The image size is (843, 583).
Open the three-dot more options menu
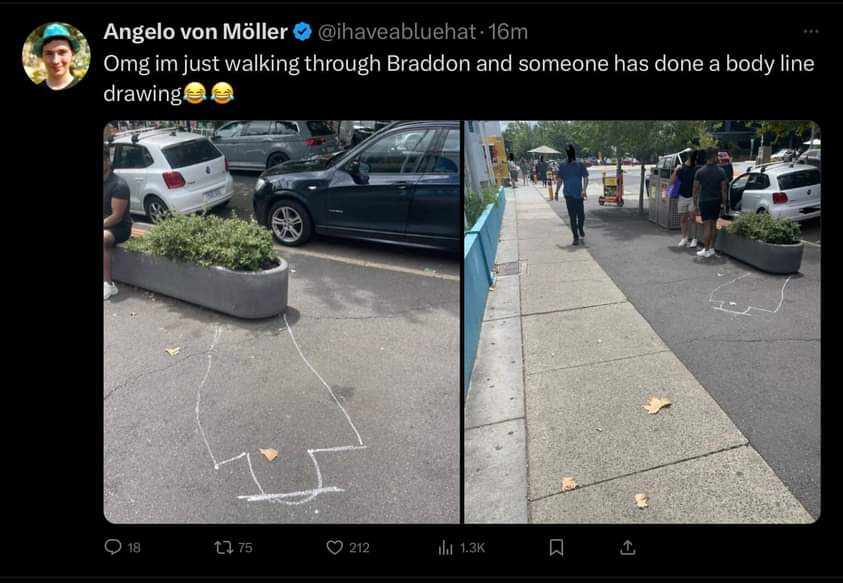coord(810,32)
